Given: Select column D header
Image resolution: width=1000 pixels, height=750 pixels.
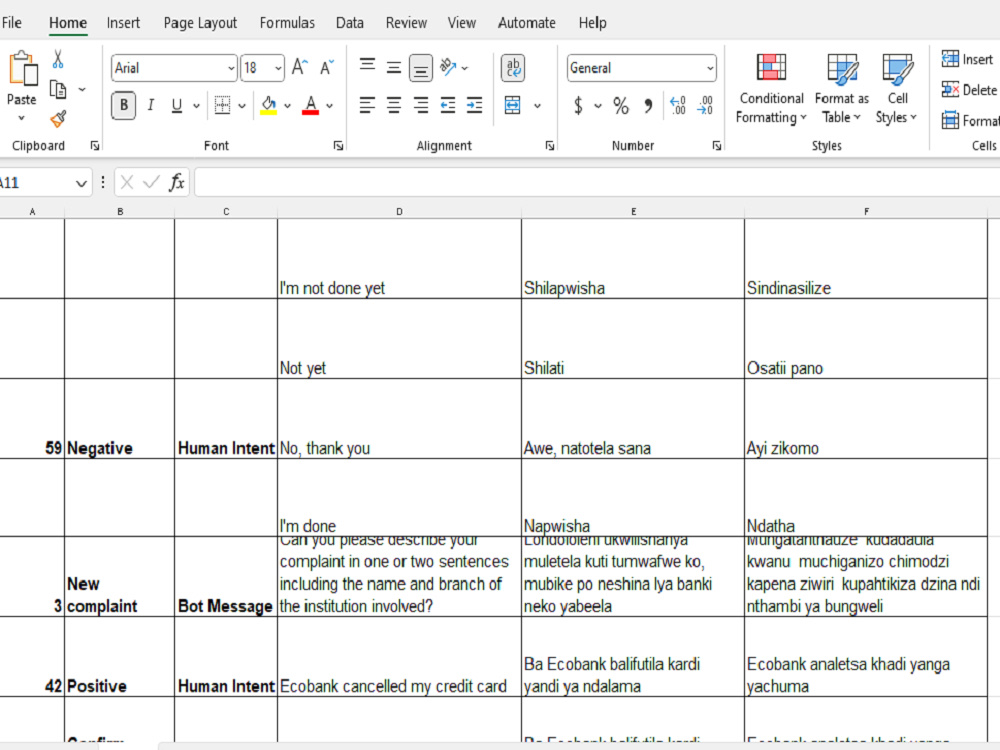Looking at the screenshot, I should tap(399, 211).
